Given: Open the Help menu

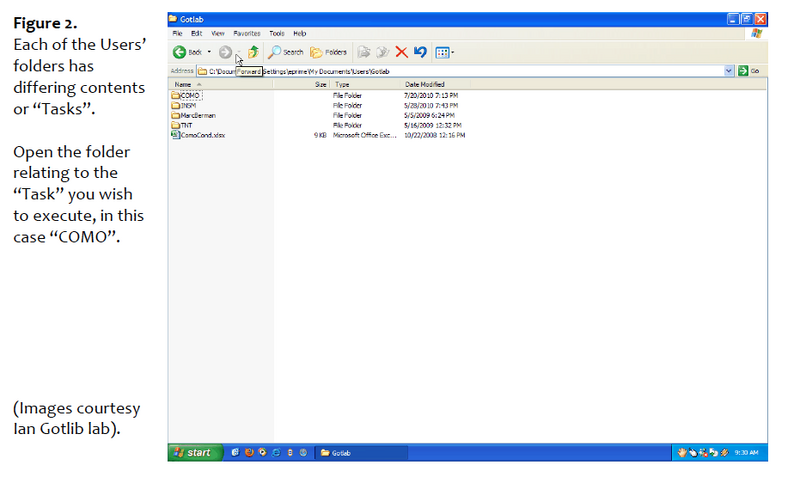Looking at the screenshot, I should 299,34.
